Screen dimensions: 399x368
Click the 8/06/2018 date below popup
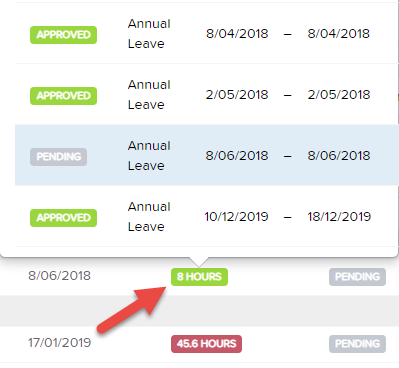tap(59, 276)
